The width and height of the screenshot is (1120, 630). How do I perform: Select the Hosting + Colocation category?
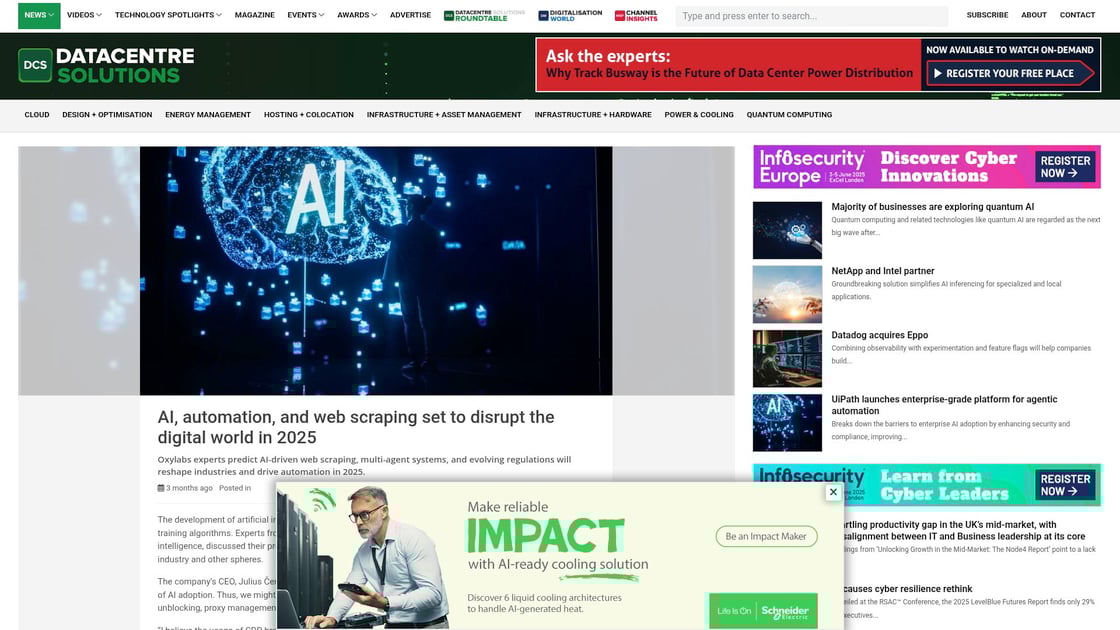pyautogui.click(x=309, y=114)
